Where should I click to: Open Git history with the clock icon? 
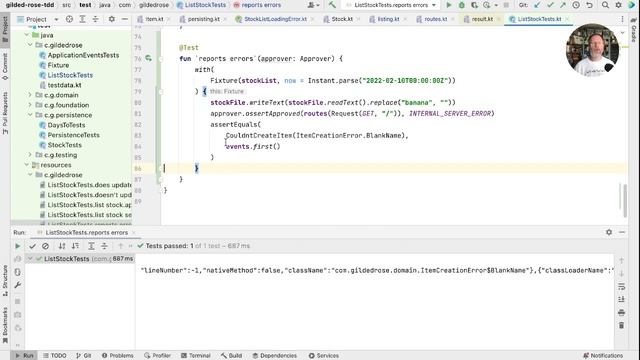(576, 5)
